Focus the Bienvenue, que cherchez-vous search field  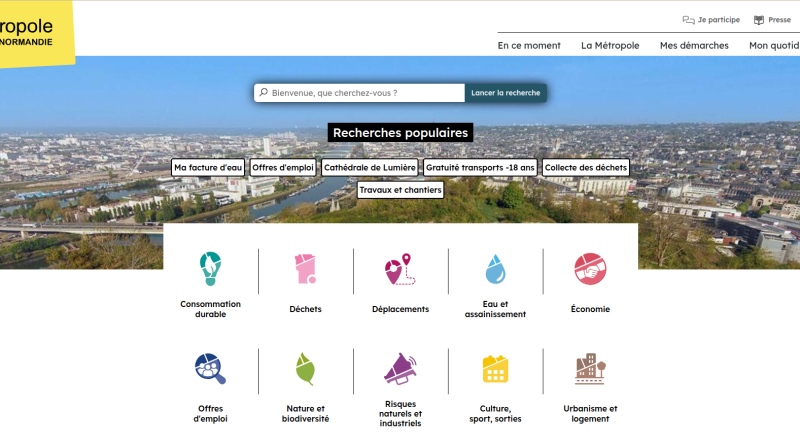click(364, 93)
